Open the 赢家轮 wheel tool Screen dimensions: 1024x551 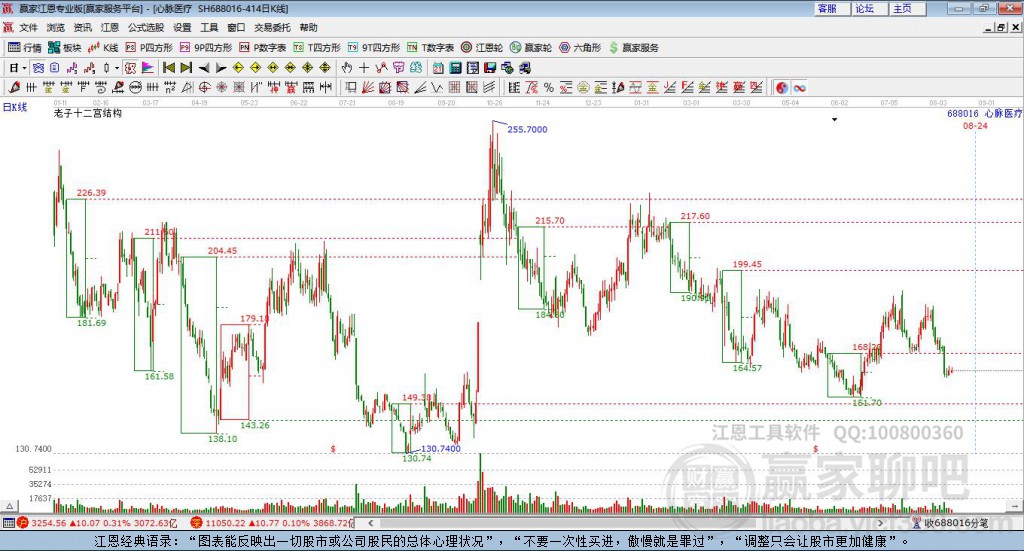coord(531,48)
